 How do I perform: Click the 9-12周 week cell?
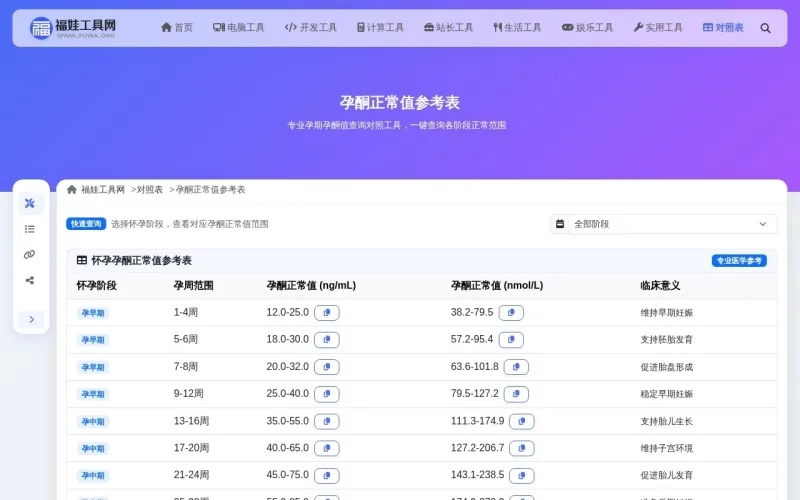[189, 394]
